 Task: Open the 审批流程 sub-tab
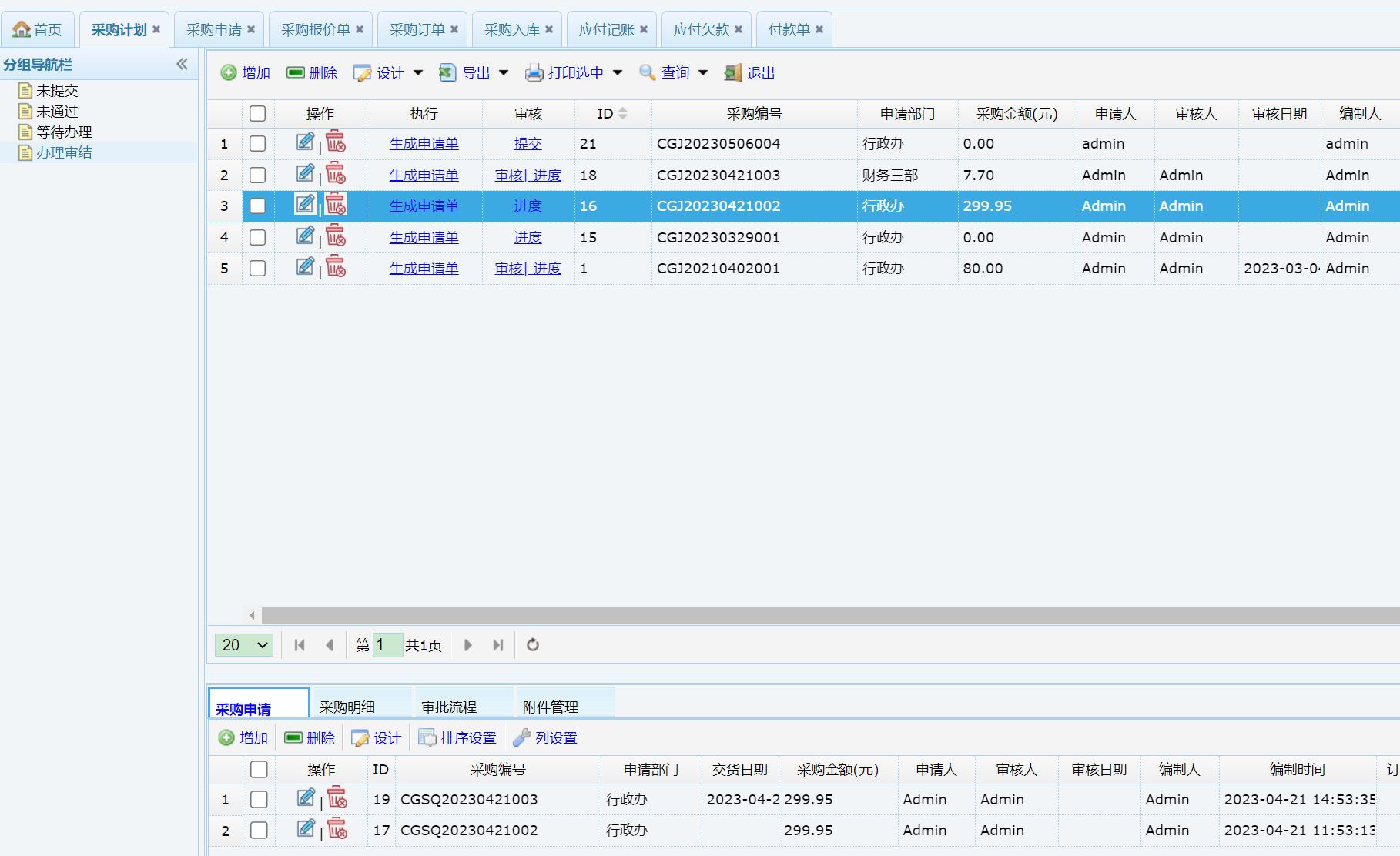[449, 707]
